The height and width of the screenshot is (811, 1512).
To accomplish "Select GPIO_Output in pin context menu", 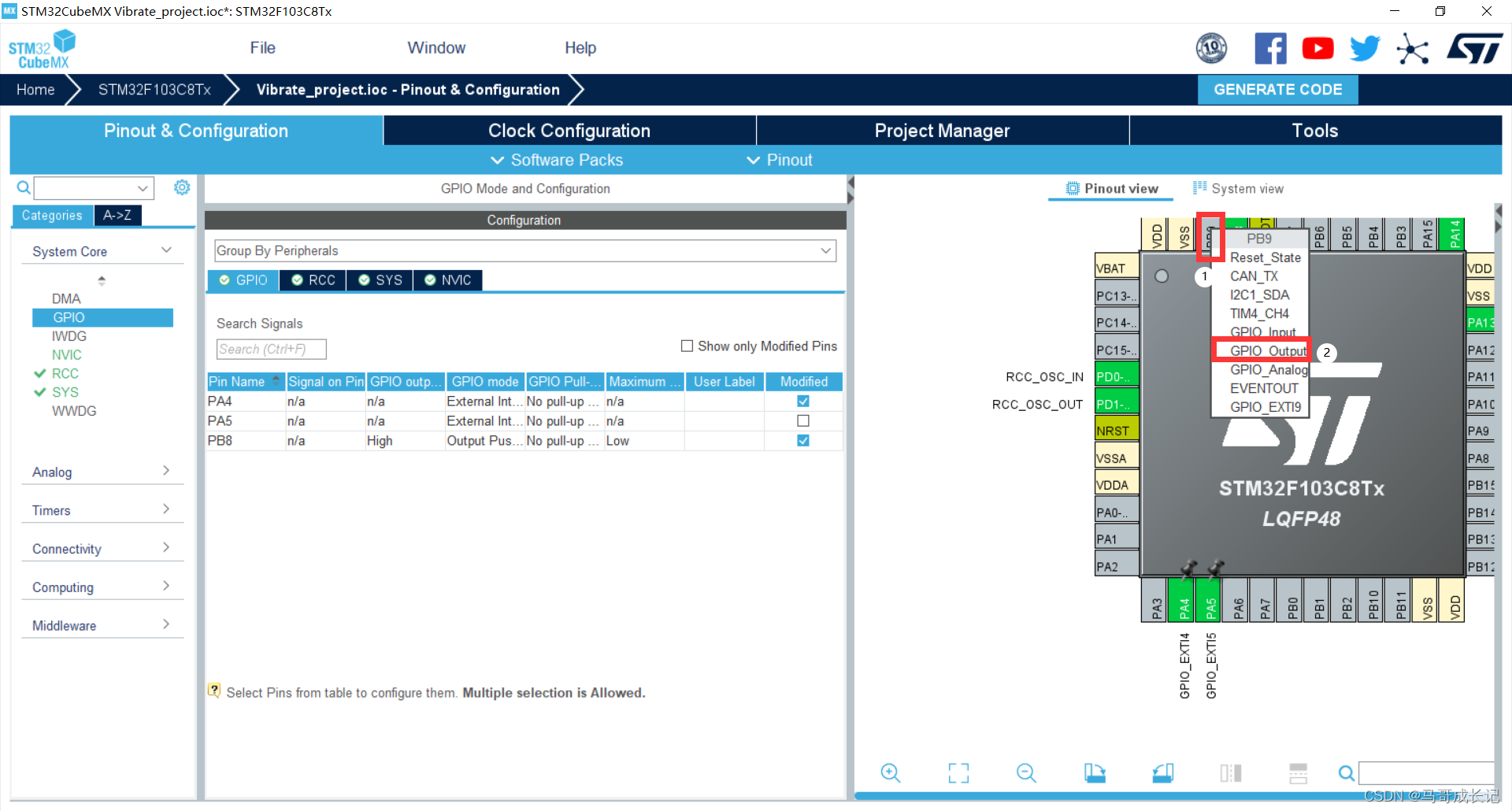I will (x=1268, y=351).
